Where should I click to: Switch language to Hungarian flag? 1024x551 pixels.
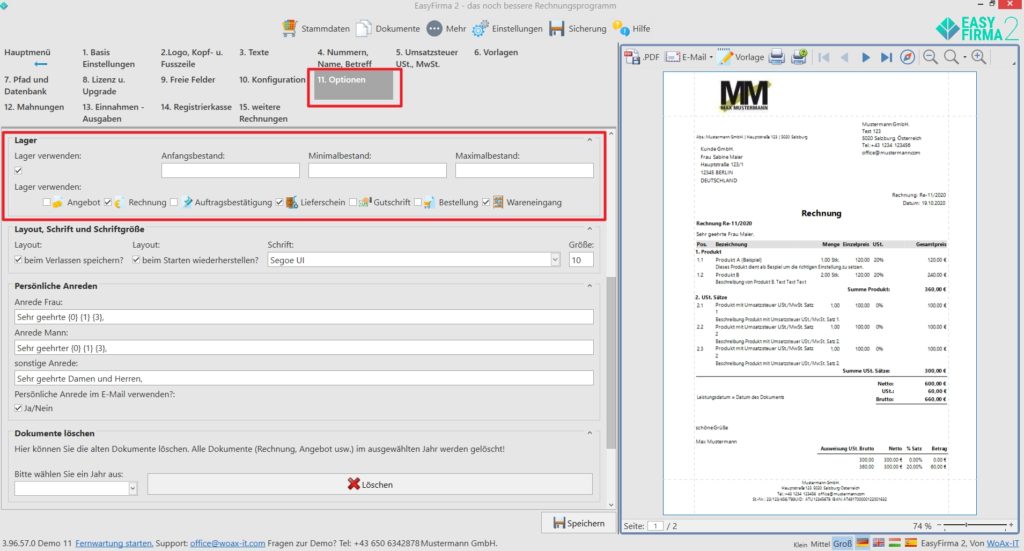tap(895, 543)
